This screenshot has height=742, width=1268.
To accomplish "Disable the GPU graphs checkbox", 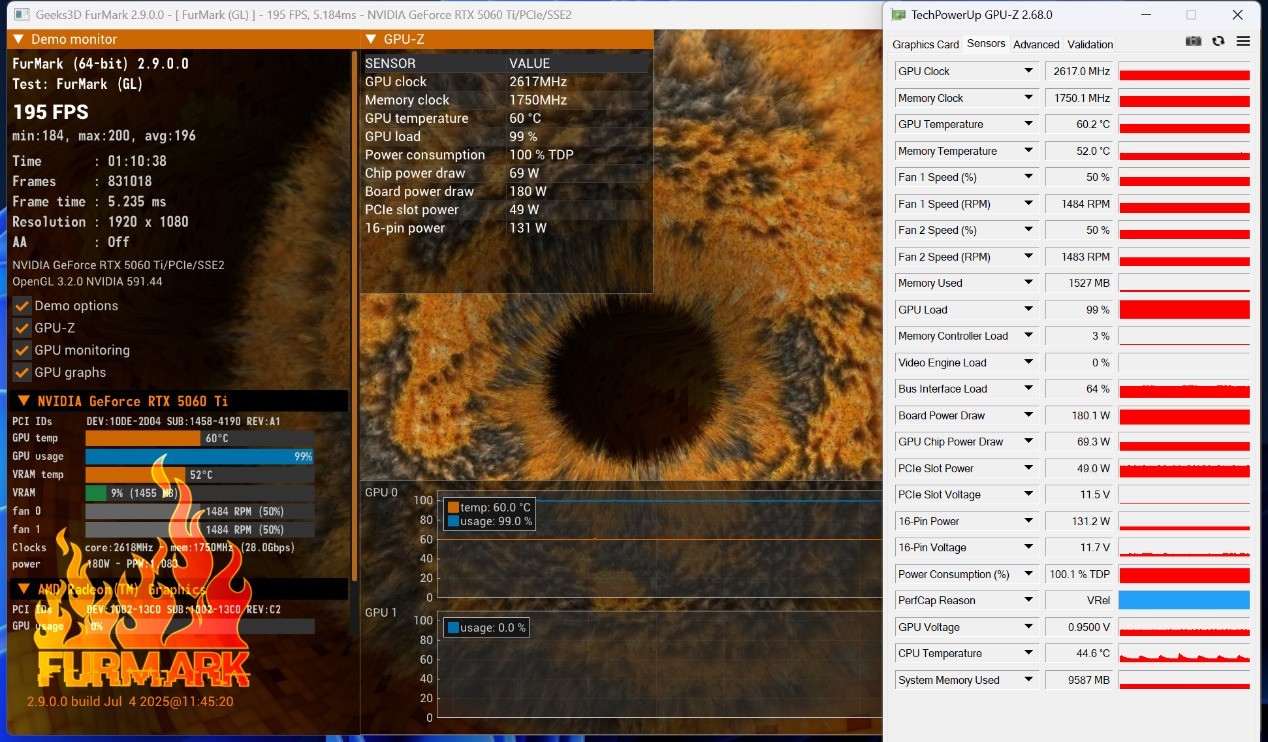I will pyautogui.click(x=22, y=372).
